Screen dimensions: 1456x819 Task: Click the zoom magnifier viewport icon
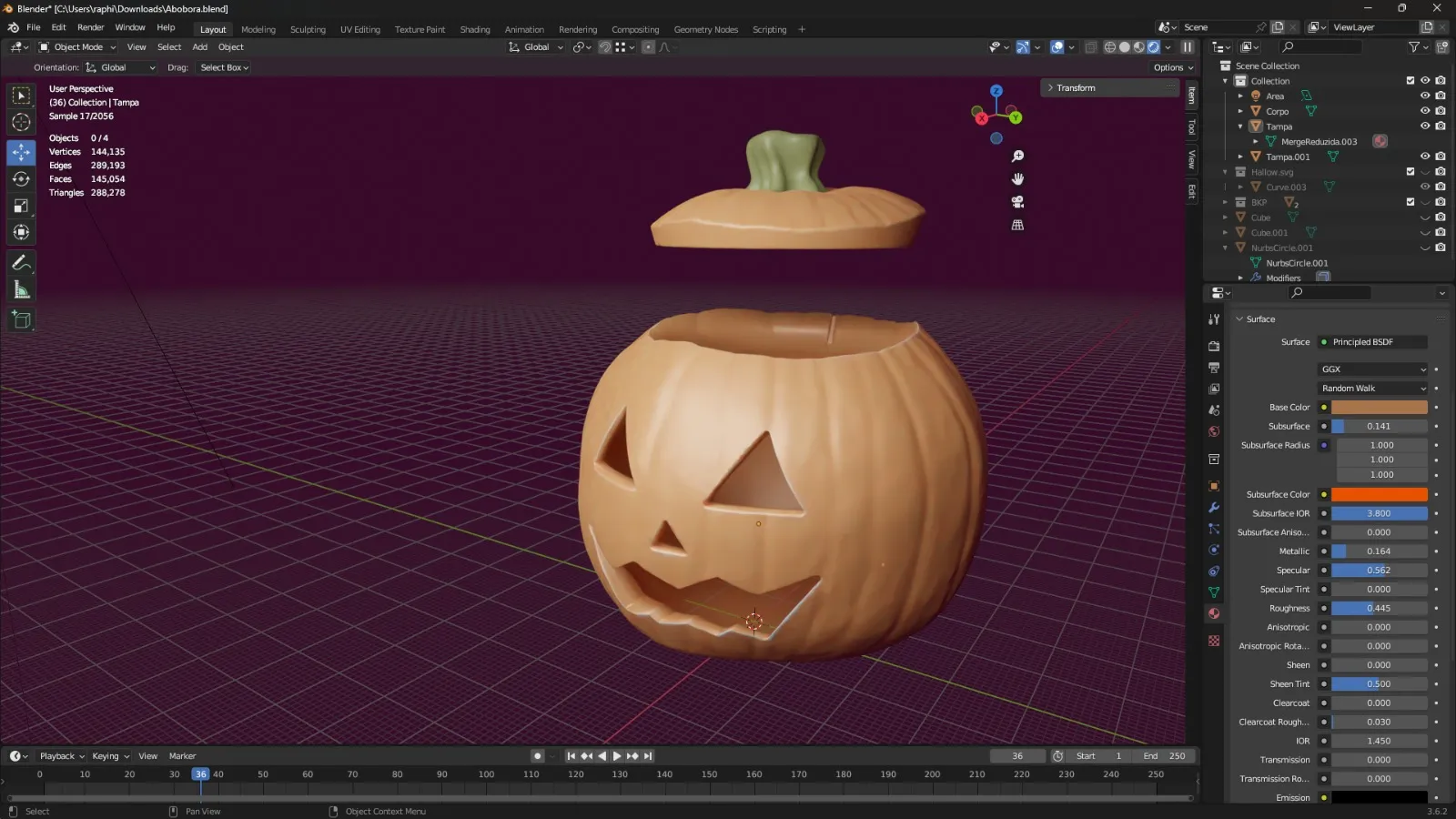coord(1017,157)
